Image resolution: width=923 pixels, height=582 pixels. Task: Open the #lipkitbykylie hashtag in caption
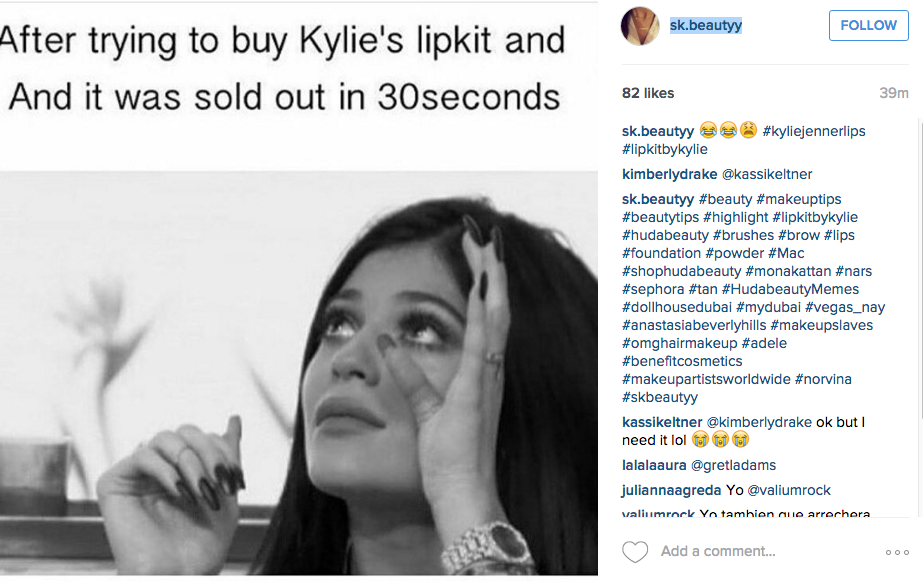pyautogui.click(x=664, y=149)
